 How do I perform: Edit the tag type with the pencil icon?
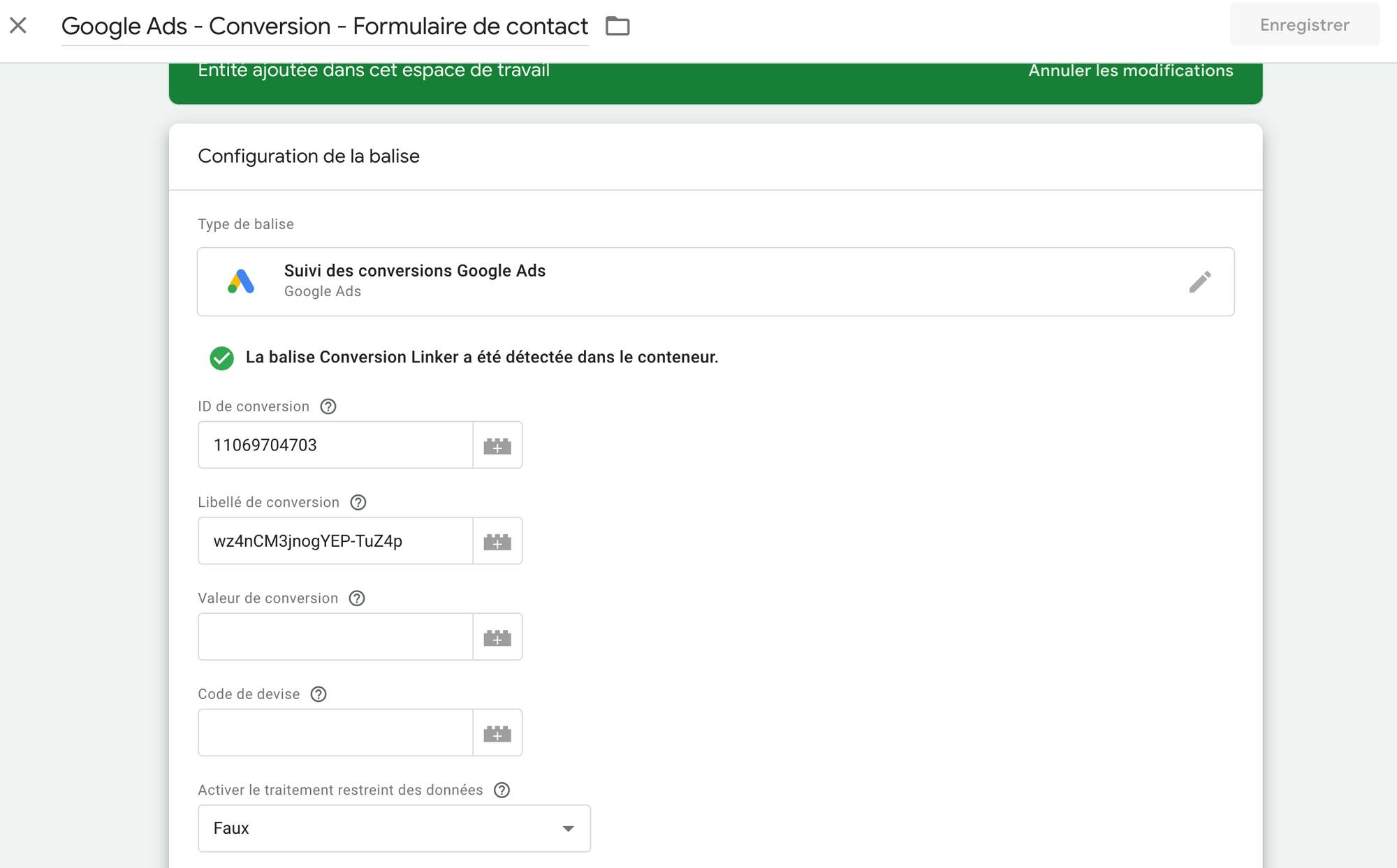click(x=1200, y=282)
